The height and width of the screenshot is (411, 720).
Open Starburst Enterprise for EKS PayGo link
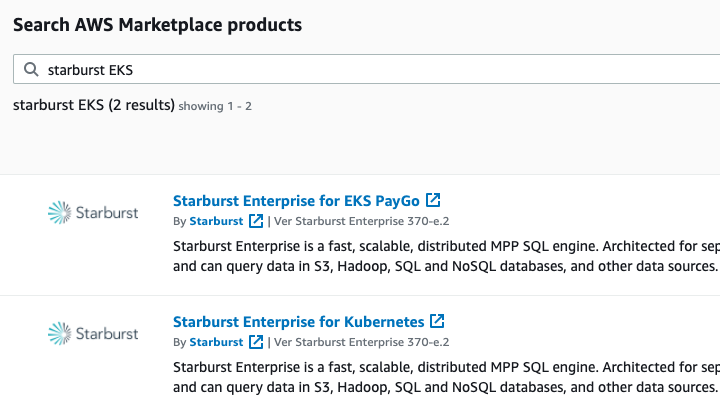(x=296, y=201)
